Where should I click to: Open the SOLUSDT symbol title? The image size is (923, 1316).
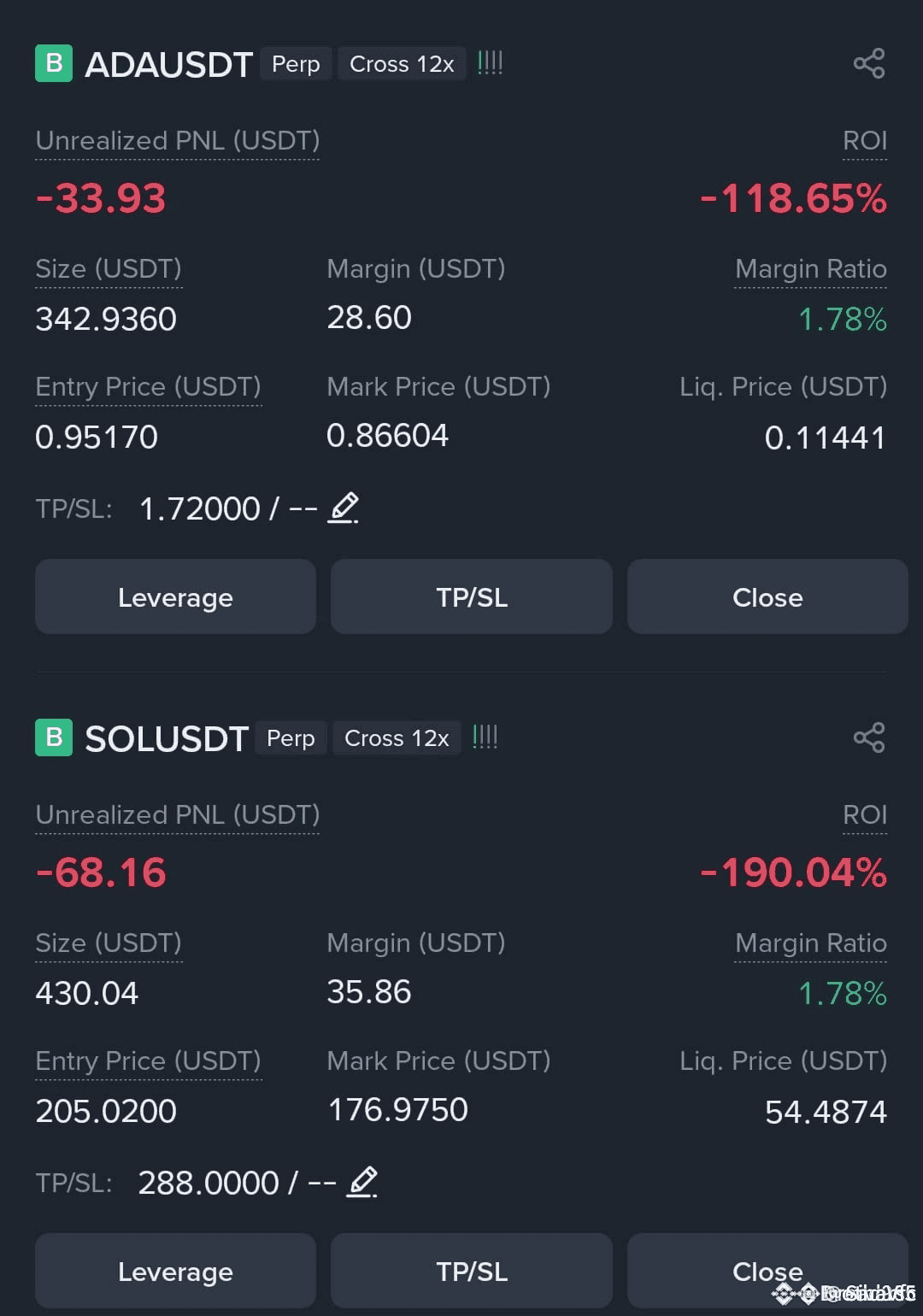tap(167, 739)
